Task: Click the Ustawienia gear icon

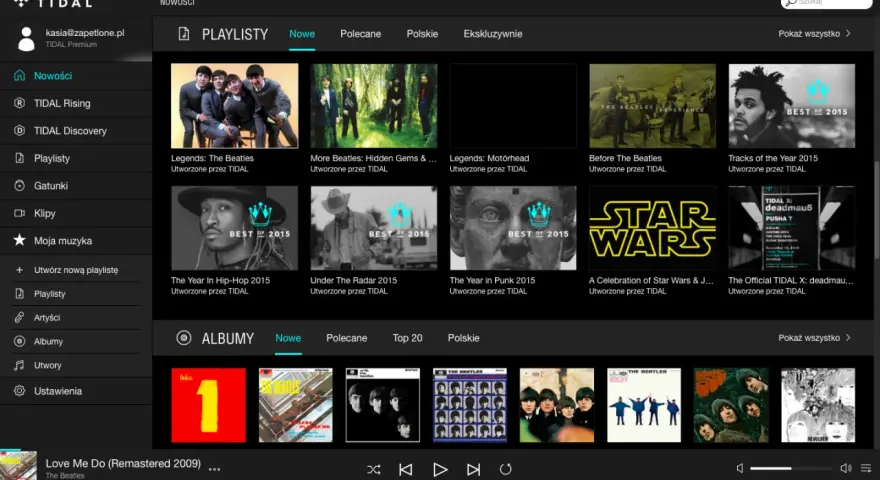Action: [x=19, y=391]
